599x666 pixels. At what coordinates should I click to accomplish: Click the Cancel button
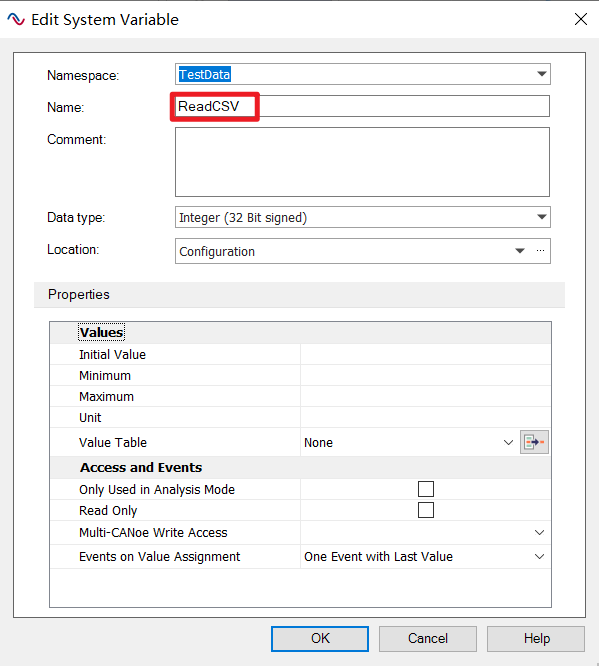click(428, 638)
